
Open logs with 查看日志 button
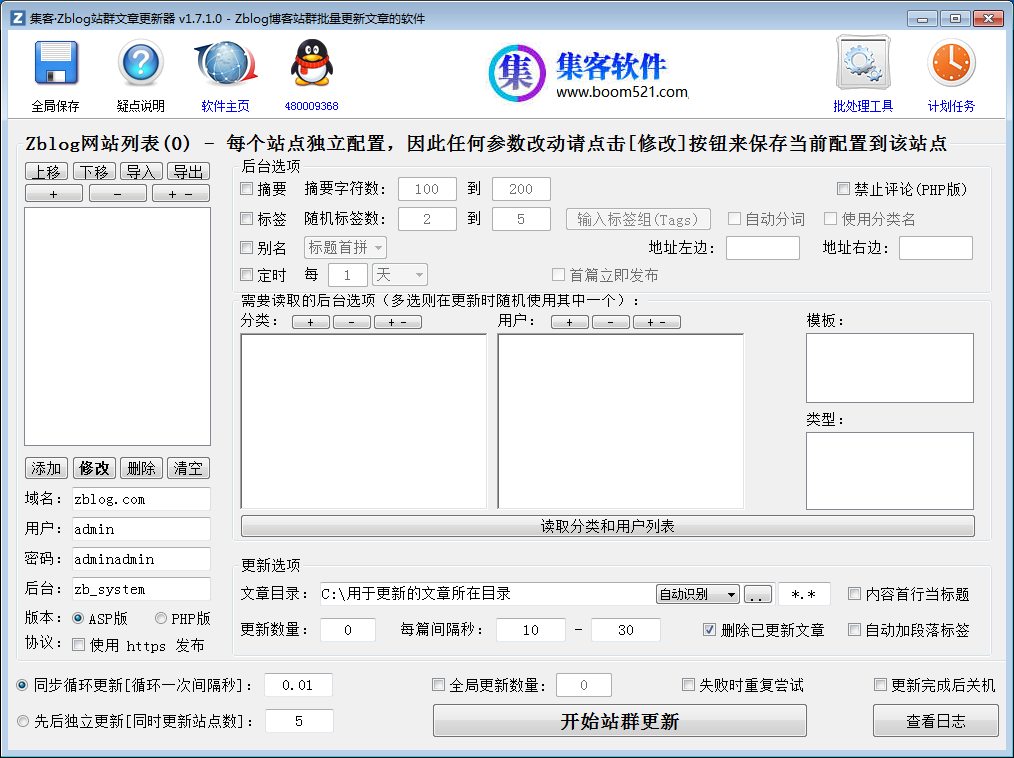pyautogui.click(x=936, y=720)
